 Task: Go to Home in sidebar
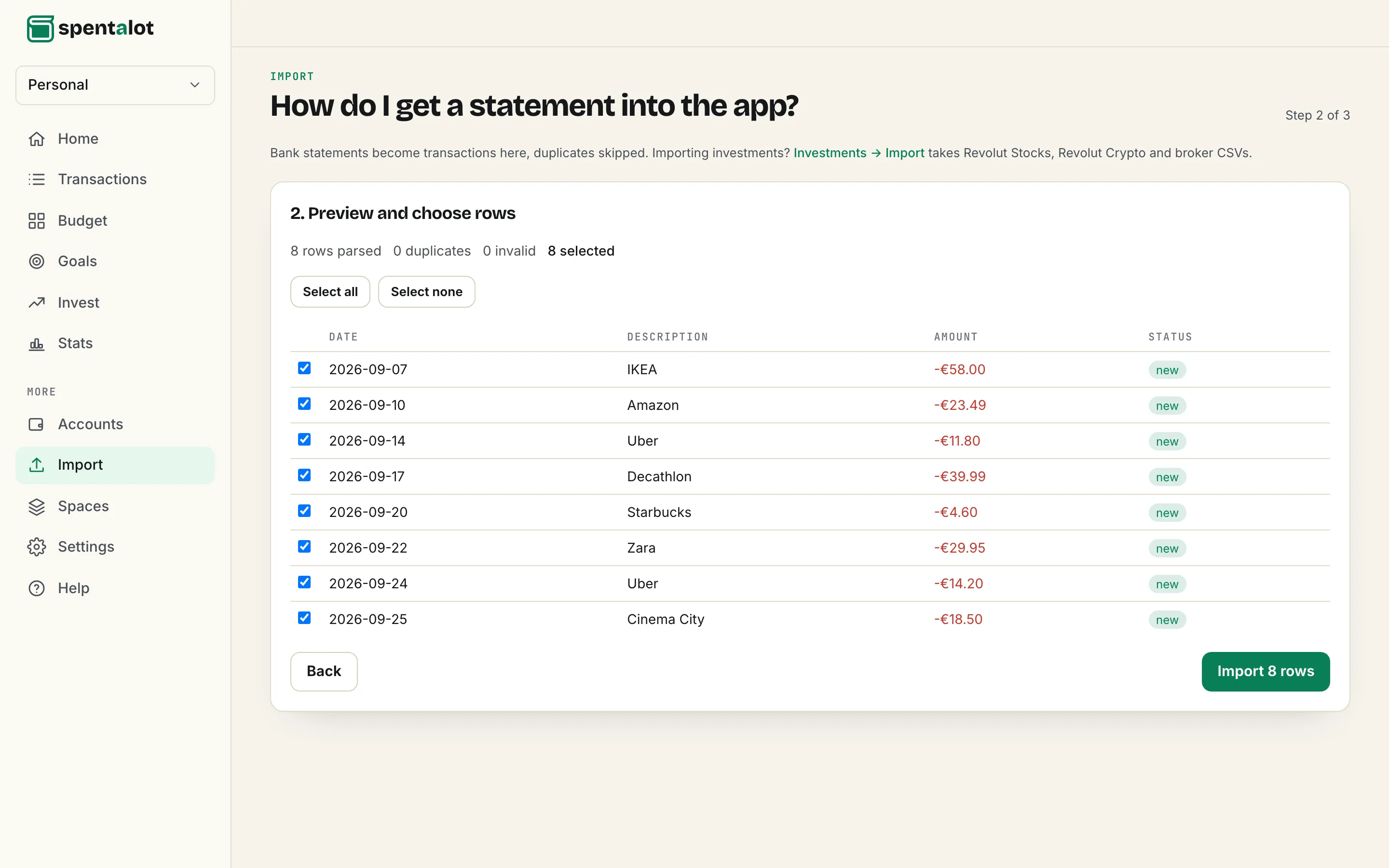(115, 139)
